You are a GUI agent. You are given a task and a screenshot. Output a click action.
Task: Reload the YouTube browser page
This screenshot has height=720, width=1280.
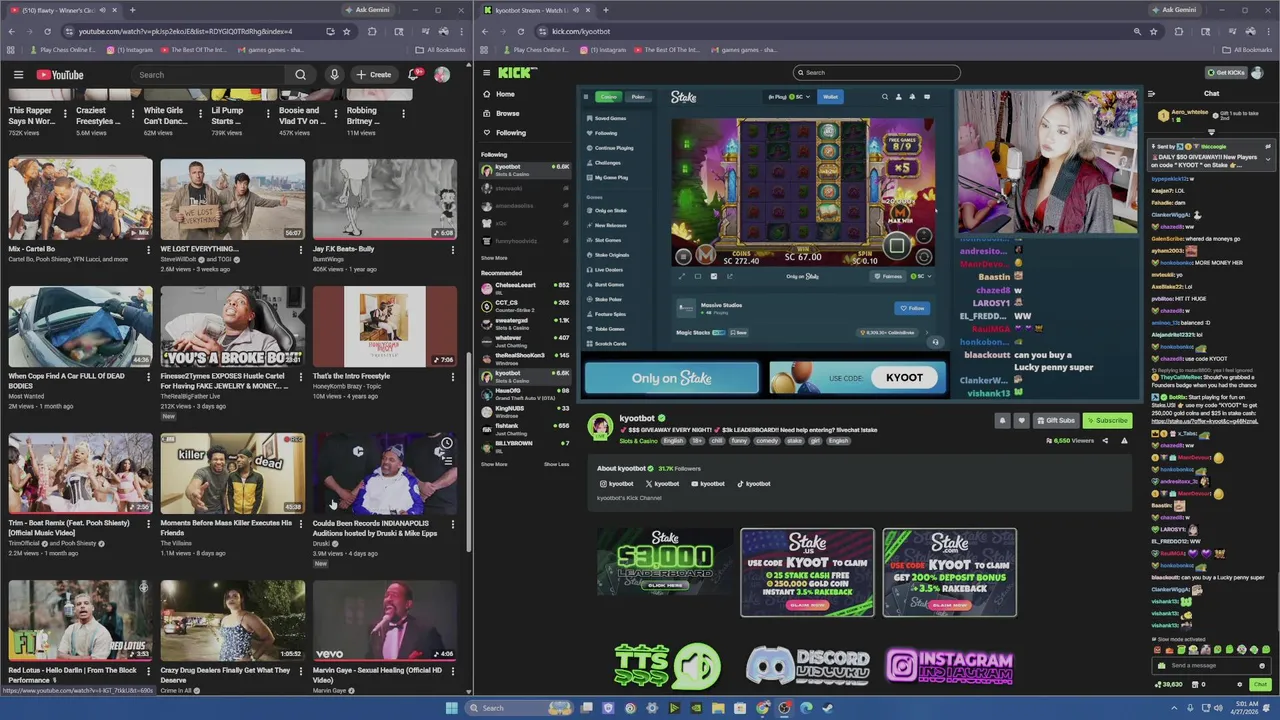[x=46, y=31]
